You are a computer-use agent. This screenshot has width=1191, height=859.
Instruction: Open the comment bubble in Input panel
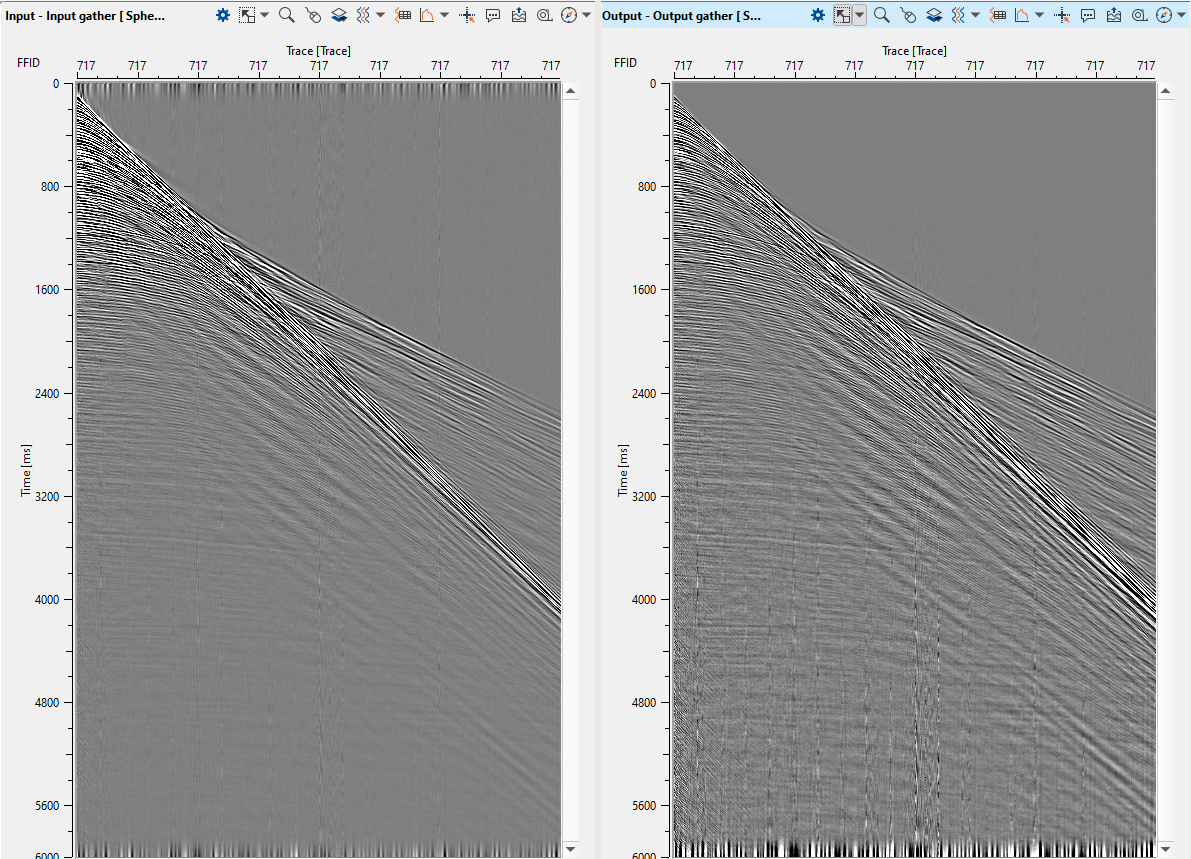tap(493, 15)
